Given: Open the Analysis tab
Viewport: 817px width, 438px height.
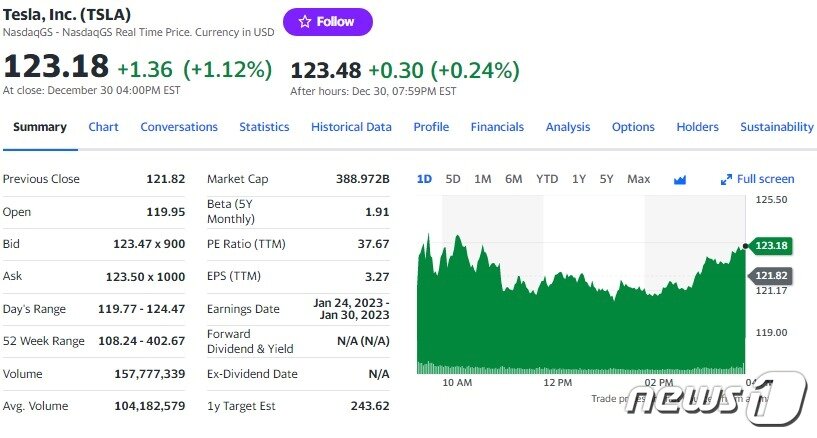Looking at the screenshot, I should click(568, 127).
